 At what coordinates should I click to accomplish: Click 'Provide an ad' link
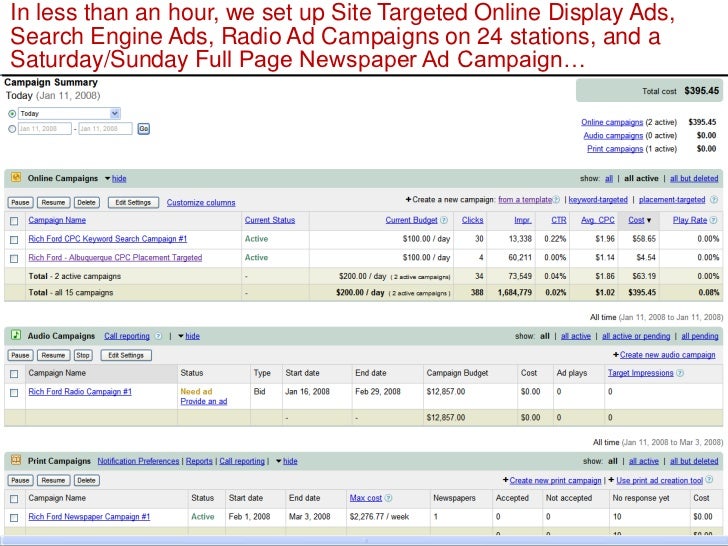click(x=204, y=401)
